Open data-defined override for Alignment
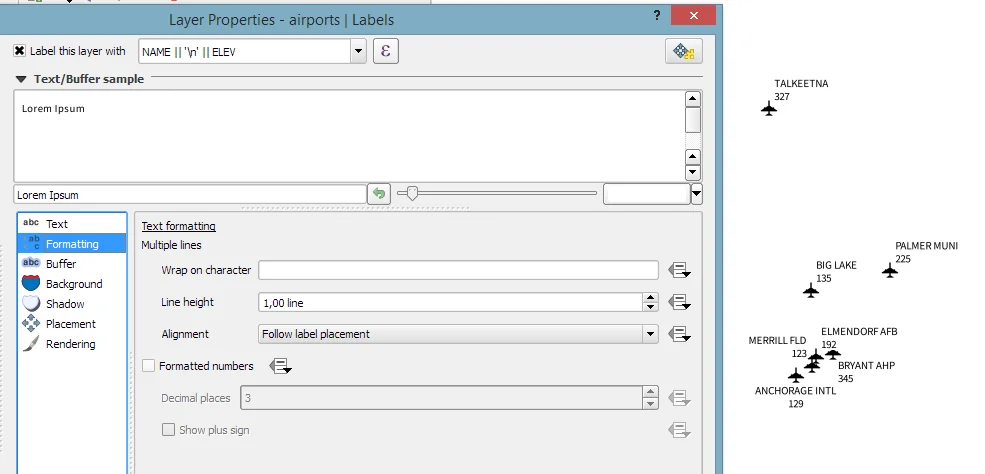The height and width of the screenshot is (474, 985). tap(680, 334)
